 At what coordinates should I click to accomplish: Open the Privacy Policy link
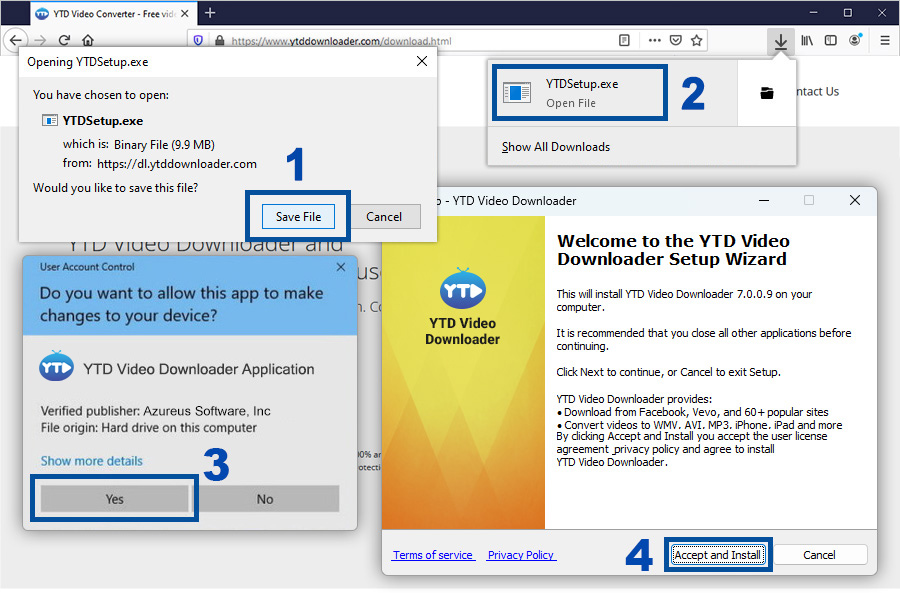(521, 555)
